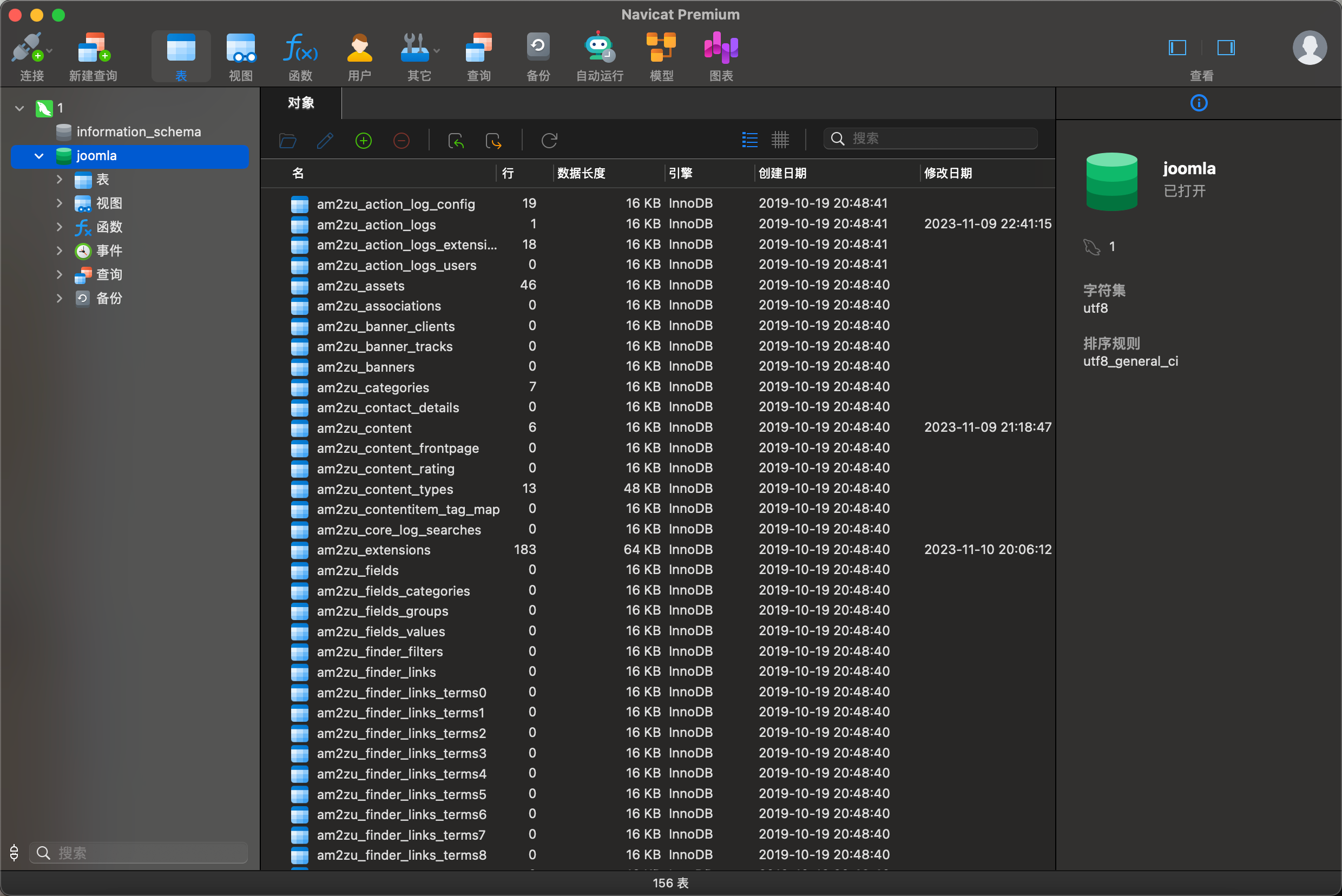The width and height of the screenshot is (1342, 896).
Task: Collapse the joomla database node
Action: click(x=39, y=156)
